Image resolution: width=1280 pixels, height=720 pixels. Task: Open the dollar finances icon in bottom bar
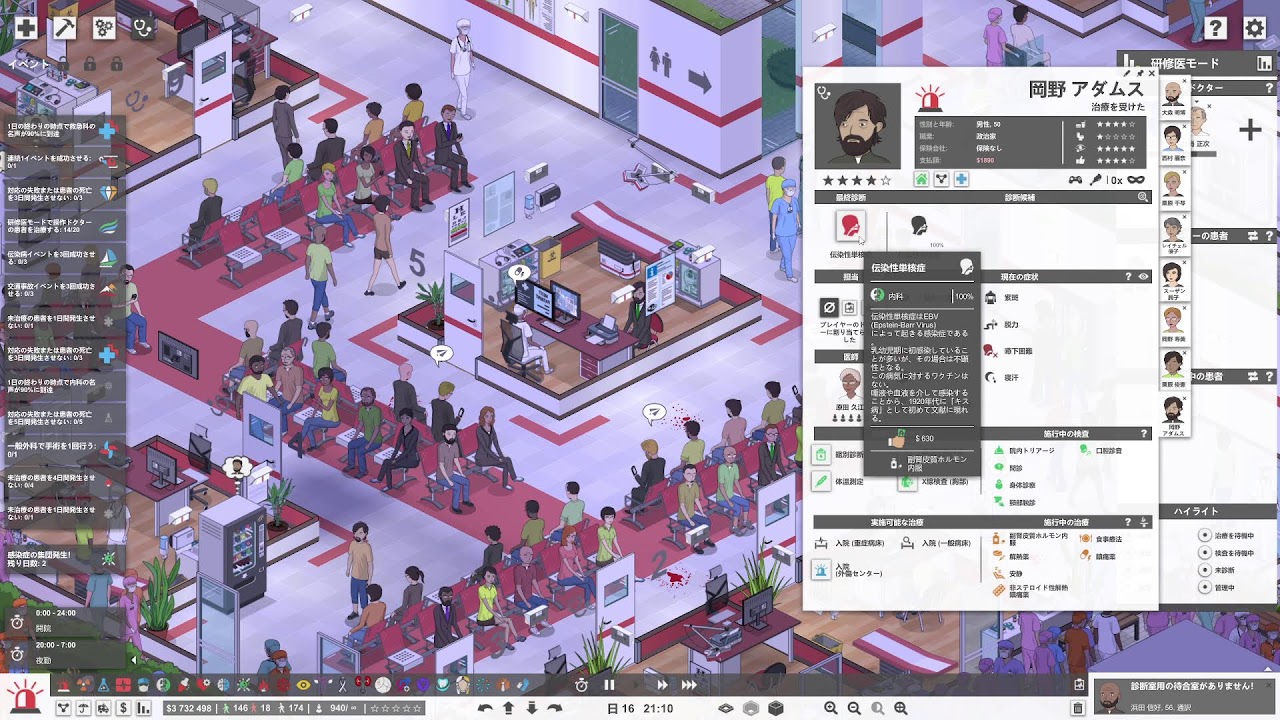click(123, 708)
